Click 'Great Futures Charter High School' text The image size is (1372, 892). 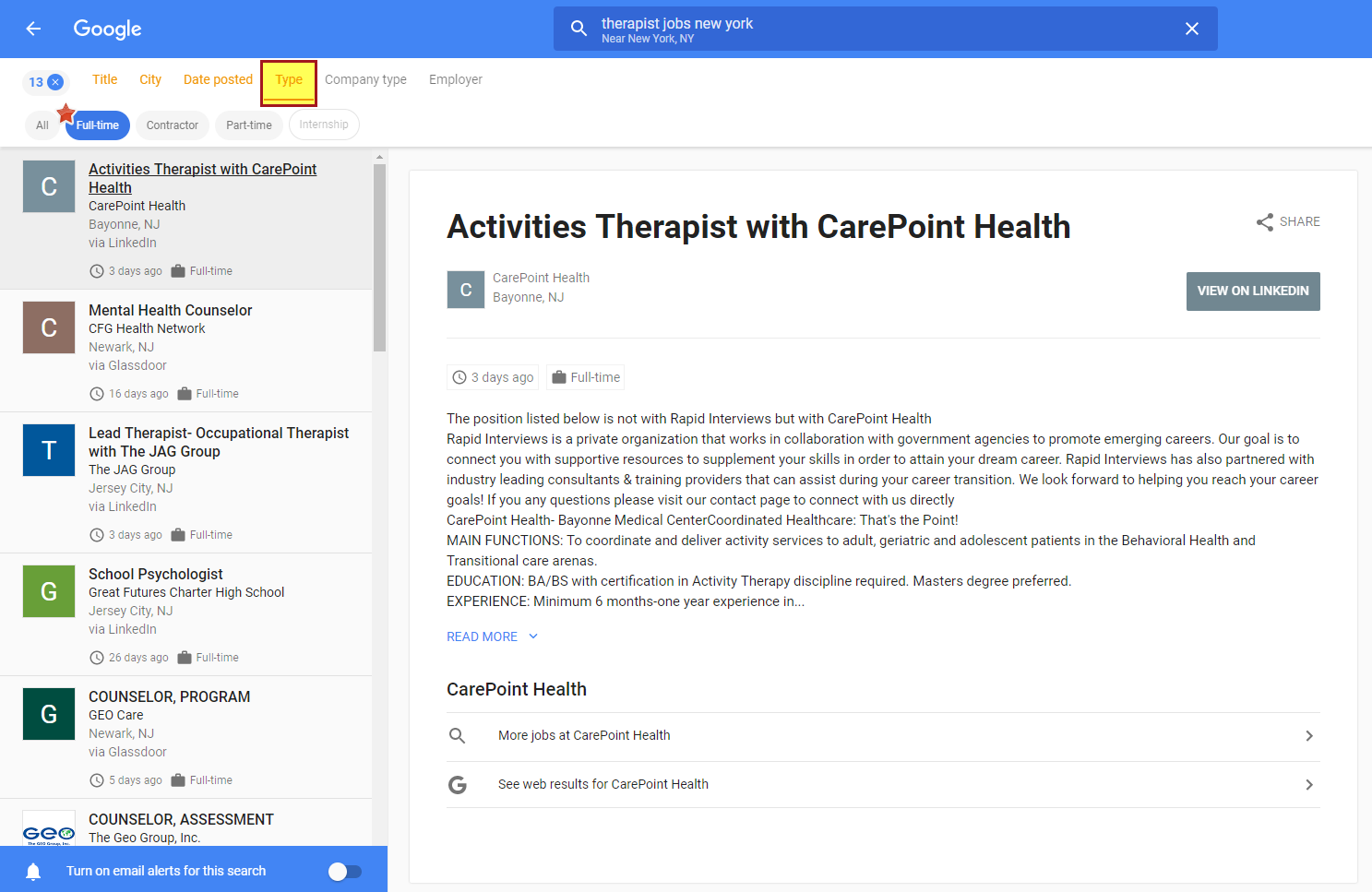click(x=186, y=592)
